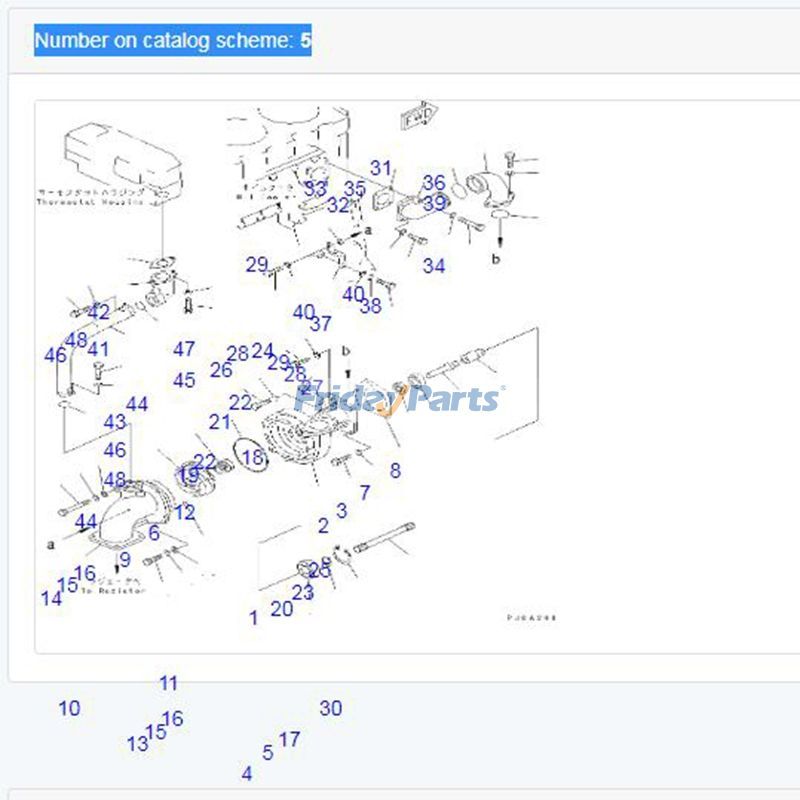Screen dimensions: 800x800
Task: Select part number 7 label
Action: pos(365,492)
